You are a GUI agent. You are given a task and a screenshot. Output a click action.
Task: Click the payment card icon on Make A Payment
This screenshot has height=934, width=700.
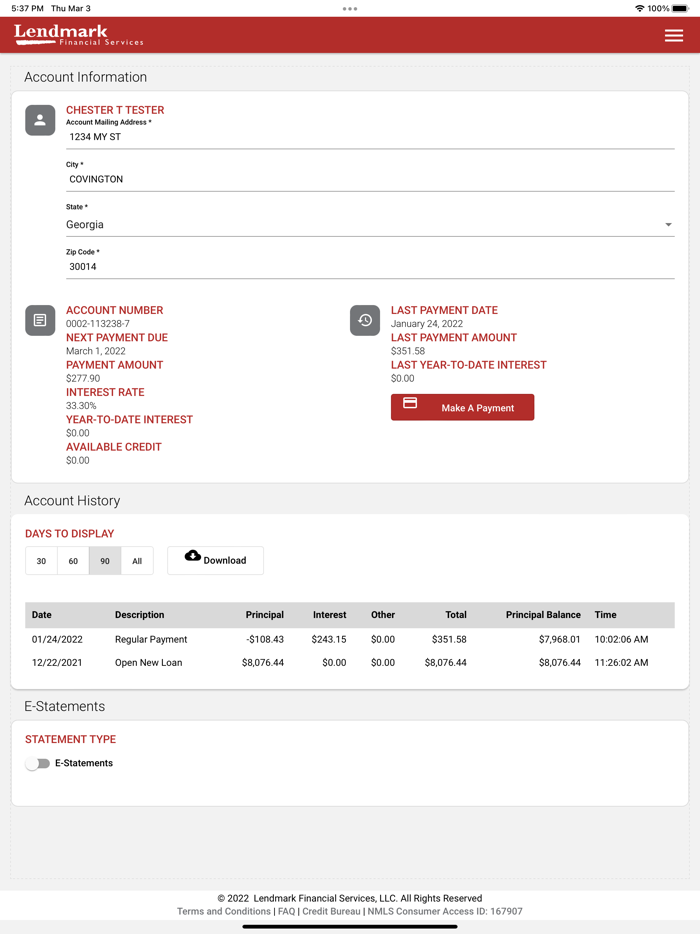click(x=412, y=407)
